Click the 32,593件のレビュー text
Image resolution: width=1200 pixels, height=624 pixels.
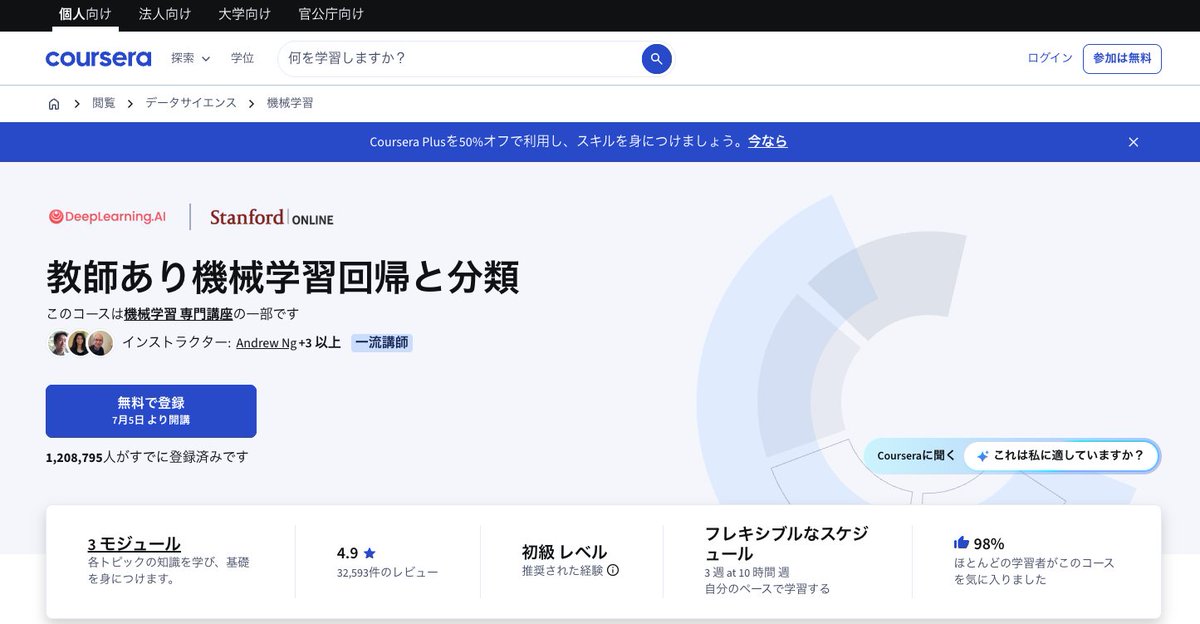tap(387, 573)
